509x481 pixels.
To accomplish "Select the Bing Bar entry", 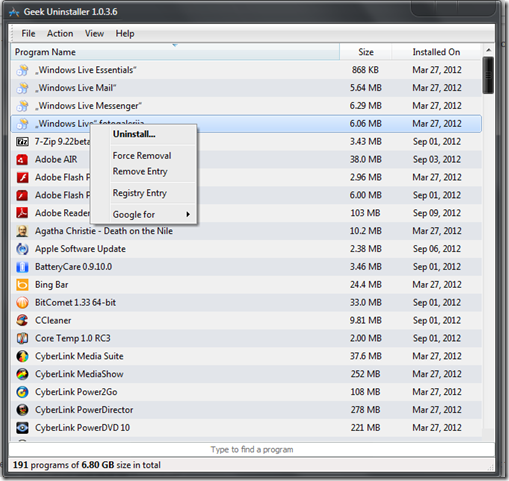I will click(x=52, y=285).
